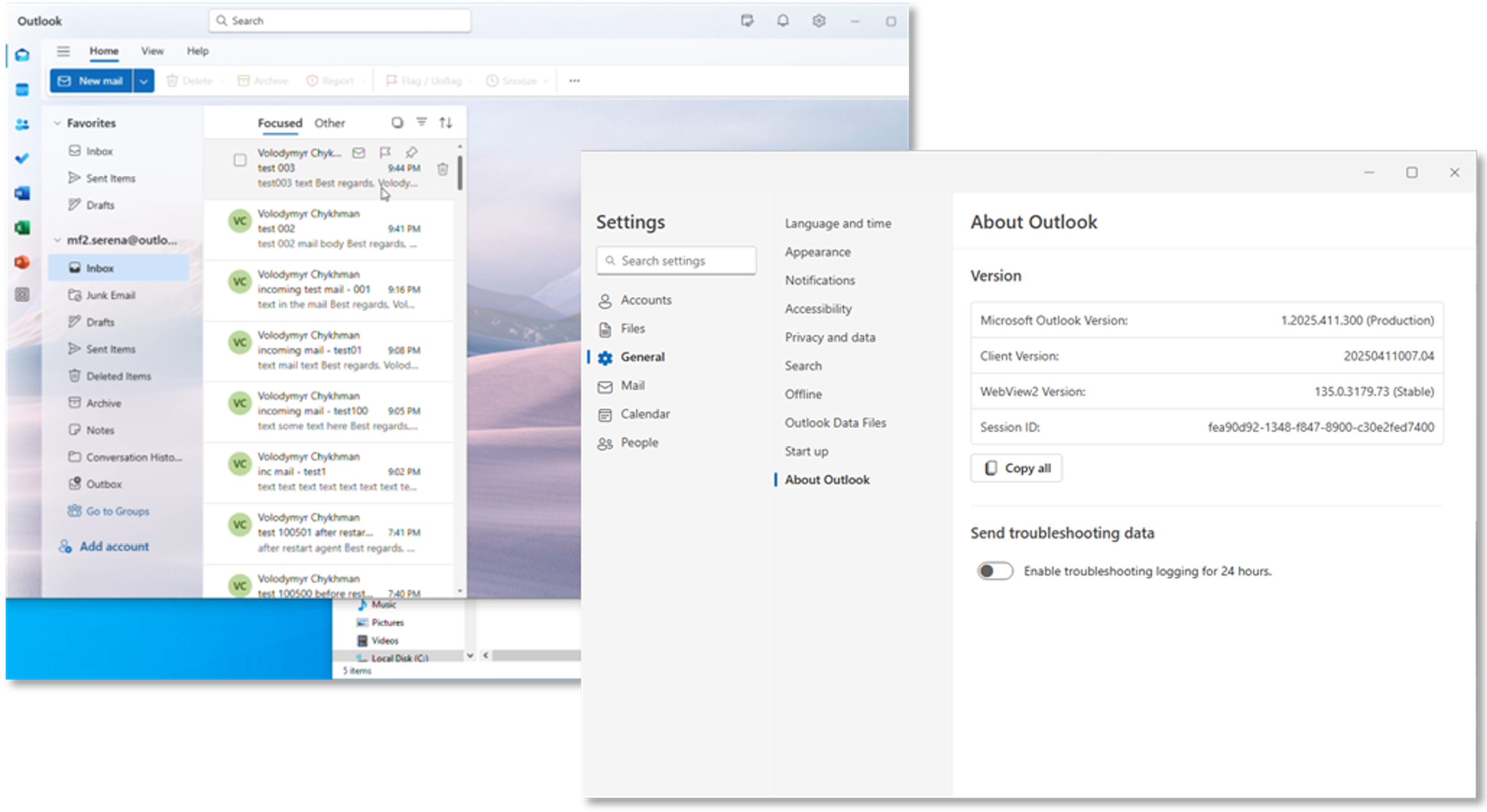Collapse the Favorites section
Screen dimensions: 1487x812
click(58, 123)
